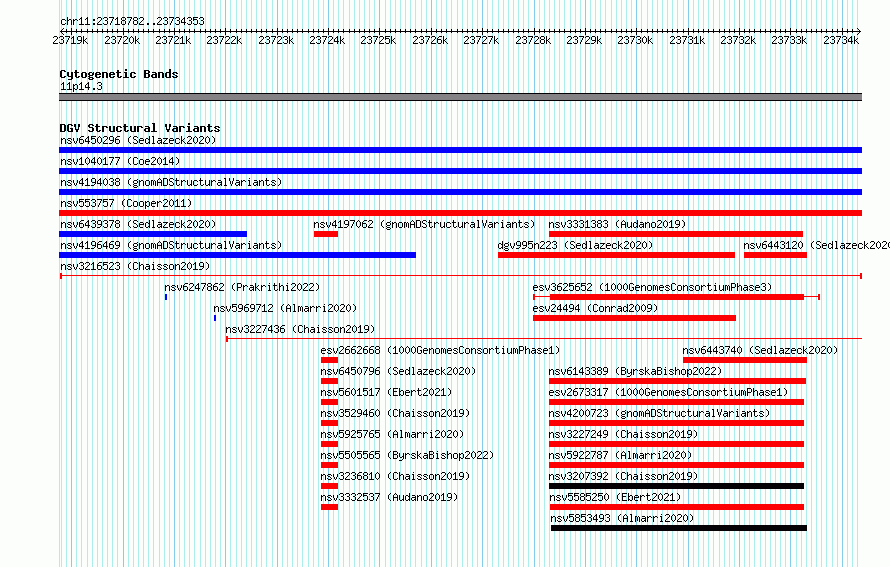Click the black bar under nsv3207392
This screenshot has width=890, height=567.
677,486
